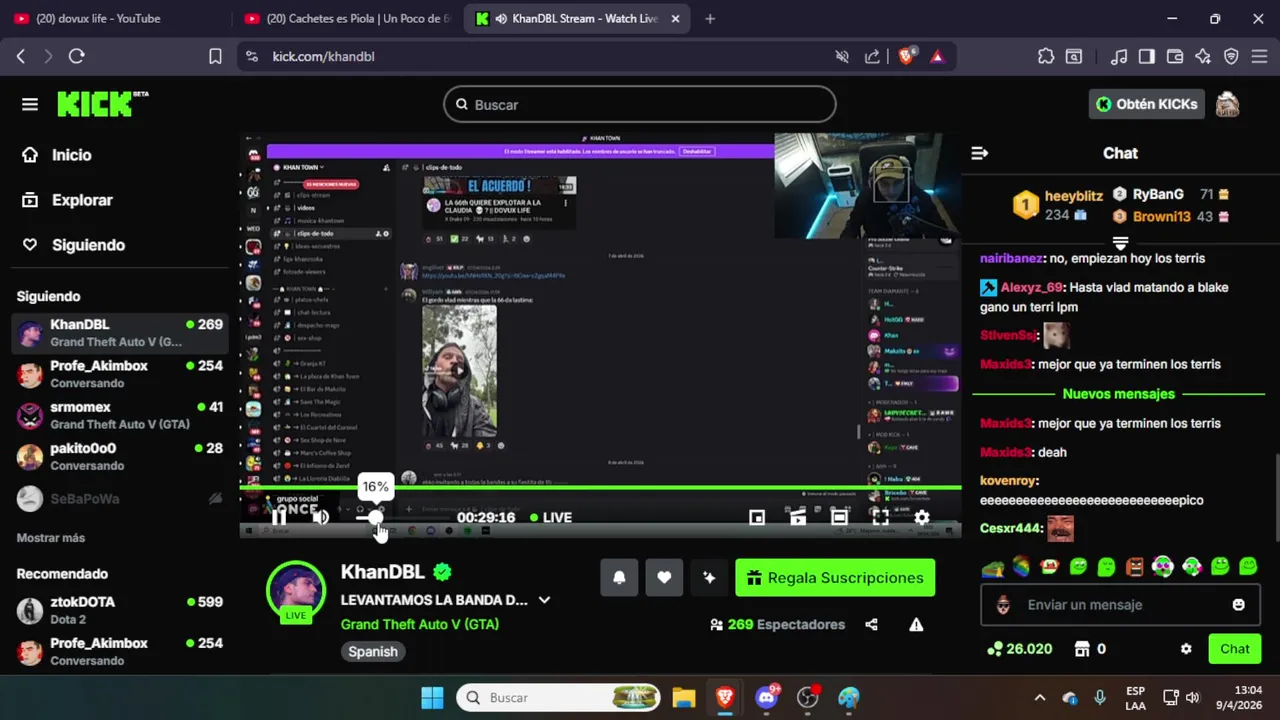This screenshot has height=720, width=1280.
Task: Click Regala Suscripciones button
Action: click(835, 578)
